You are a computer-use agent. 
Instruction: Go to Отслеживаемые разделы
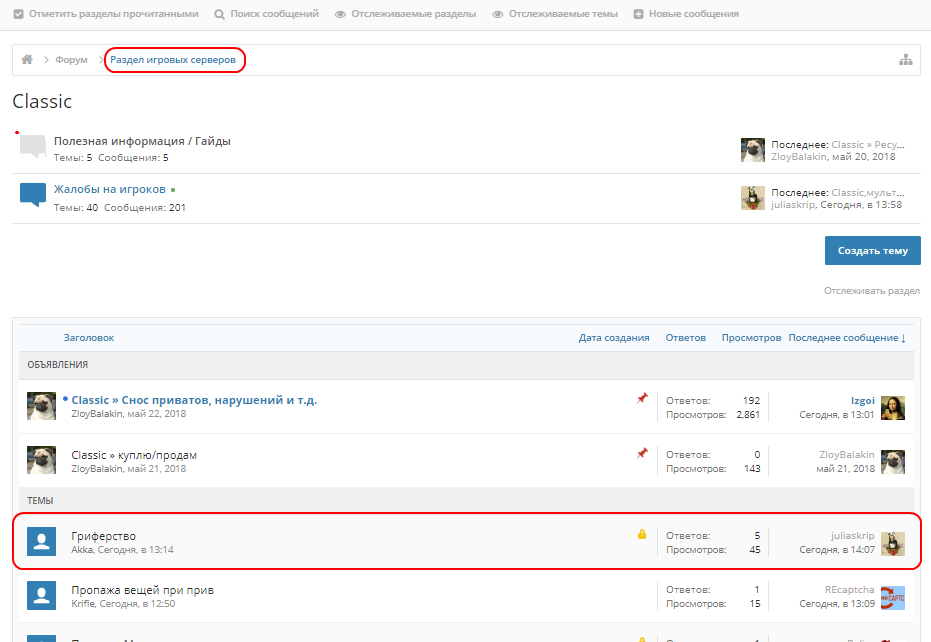coord(413,14)
